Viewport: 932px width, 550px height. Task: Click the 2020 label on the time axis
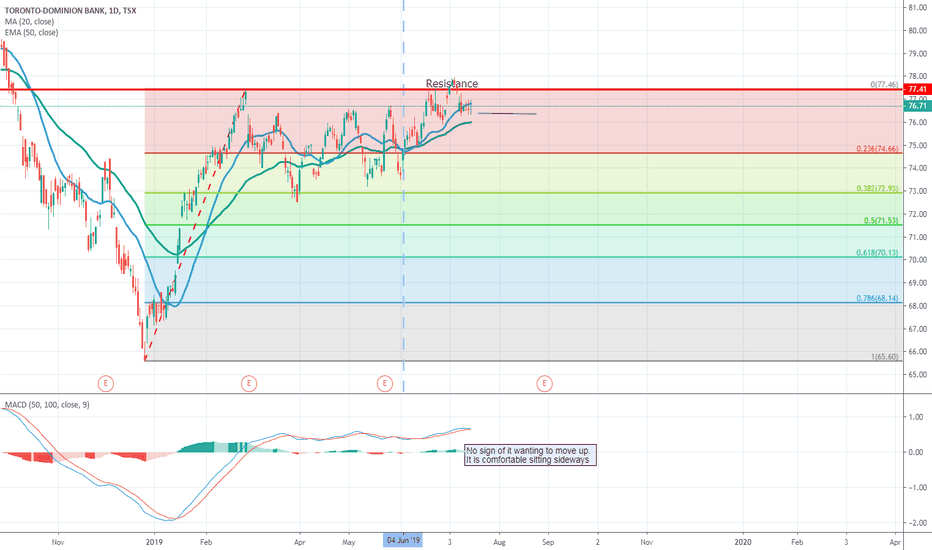coord(742,542)
